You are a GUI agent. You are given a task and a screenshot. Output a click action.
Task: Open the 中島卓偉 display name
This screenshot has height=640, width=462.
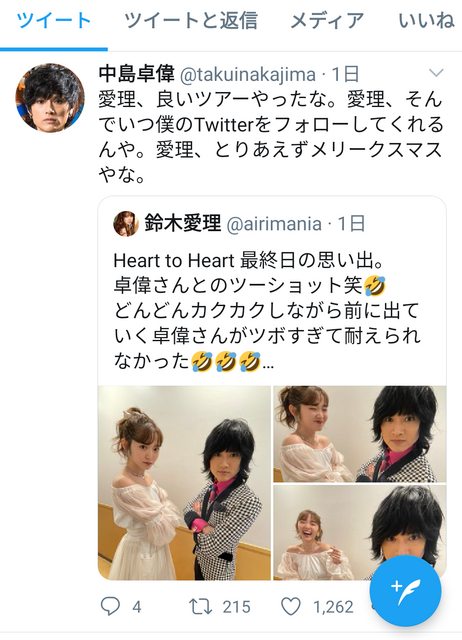pyautogui.click(x=136, y=74)
